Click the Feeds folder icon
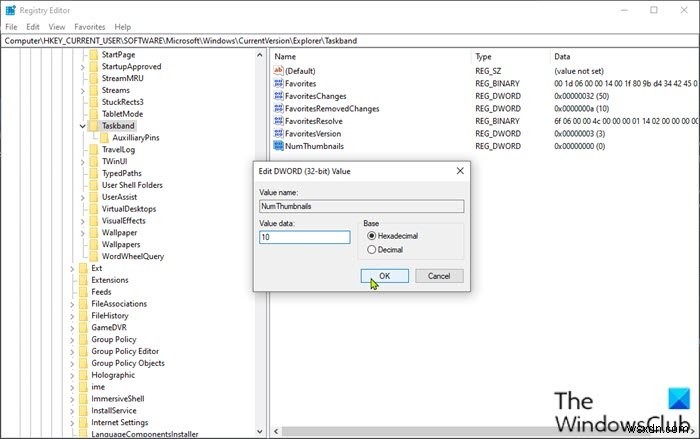This screenshot has width=700, height=439. click(x=83, y=292)
